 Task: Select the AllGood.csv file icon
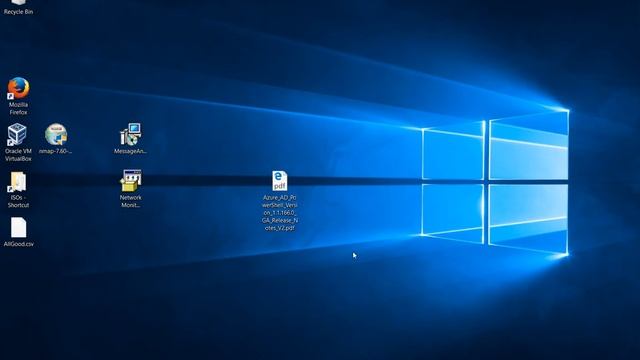tap(18, 227)
